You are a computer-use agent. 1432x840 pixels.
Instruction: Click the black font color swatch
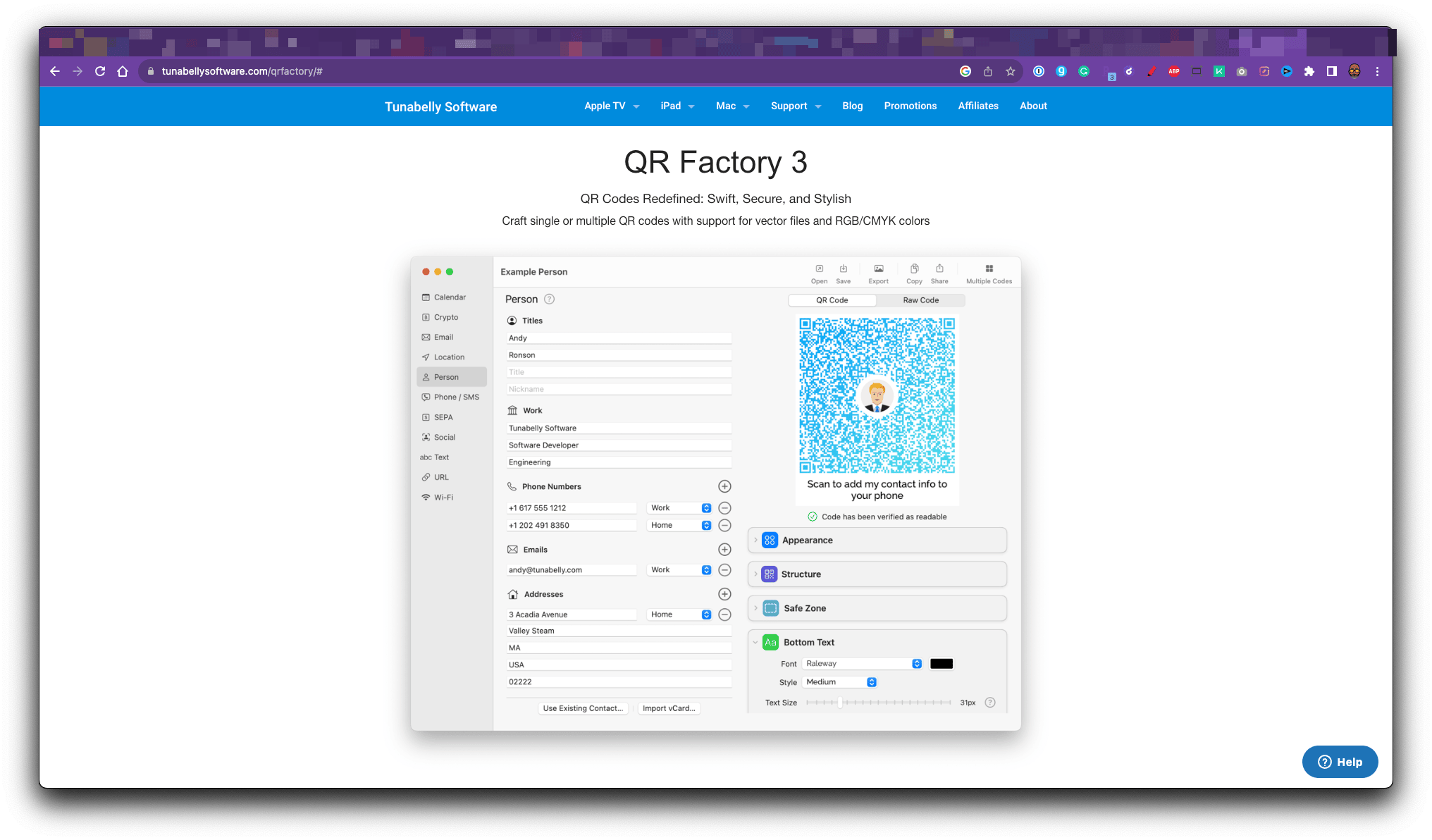coord(941,664)
